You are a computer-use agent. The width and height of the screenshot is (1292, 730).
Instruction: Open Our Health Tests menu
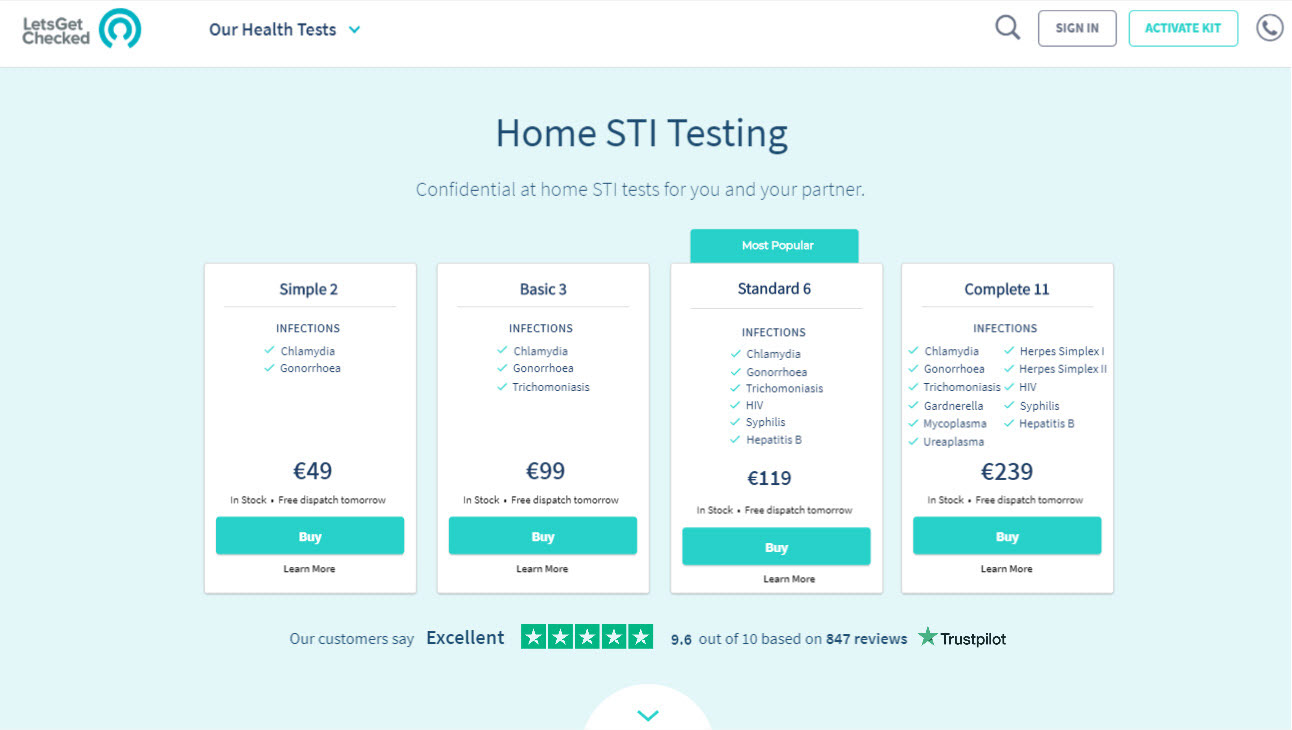click(272, 30)
